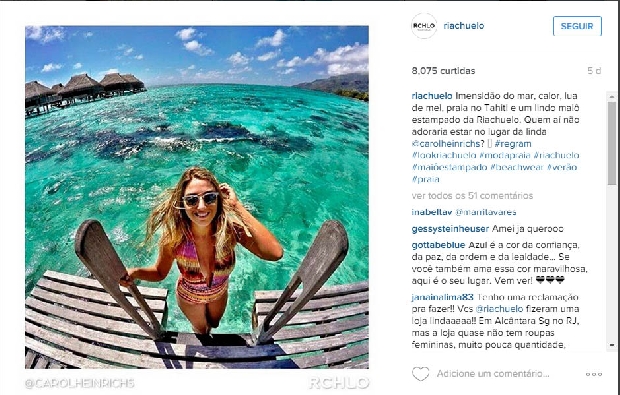Image resolution: width=620 pixels, height=395 pixels.
Task: Open the riachuelo username link in header
Action: coord(464,26)
